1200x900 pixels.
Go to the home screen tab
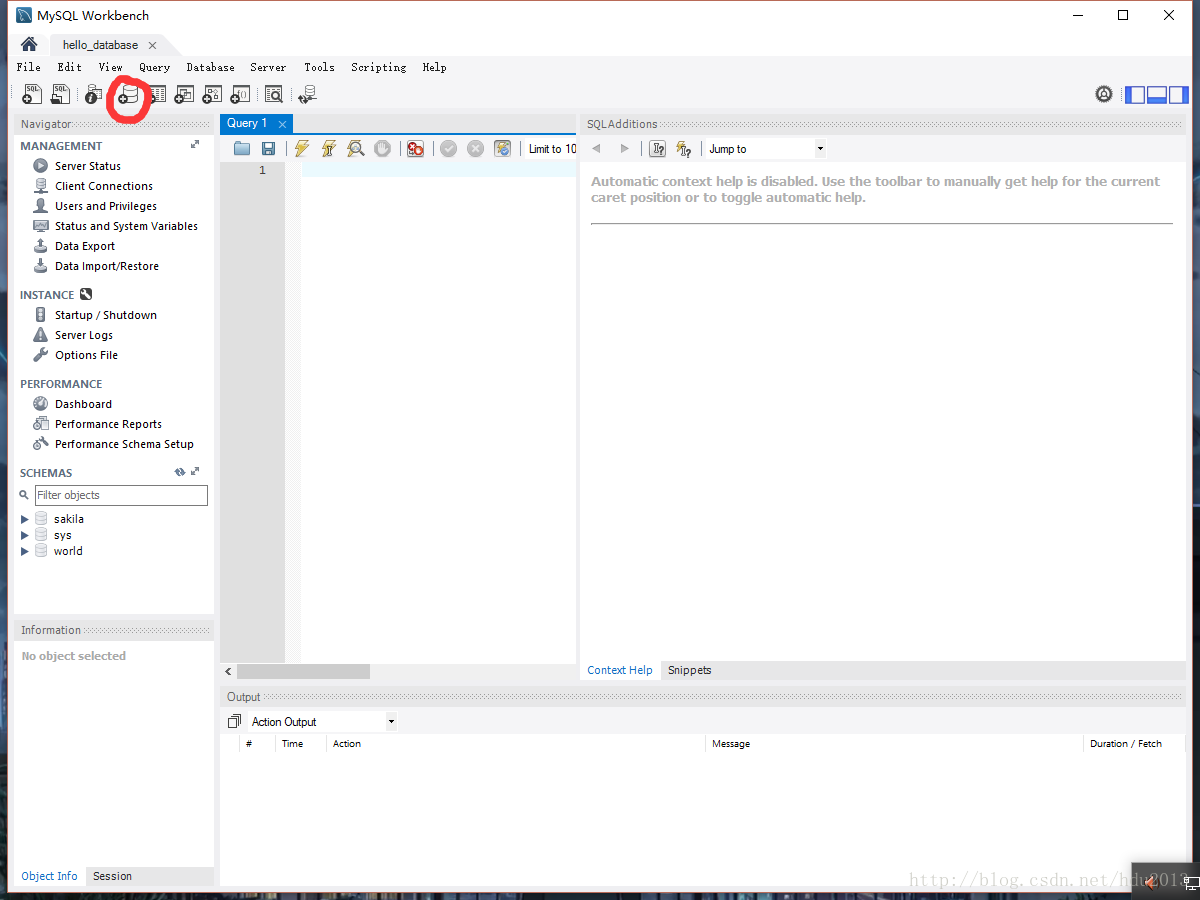pos(29,45)
